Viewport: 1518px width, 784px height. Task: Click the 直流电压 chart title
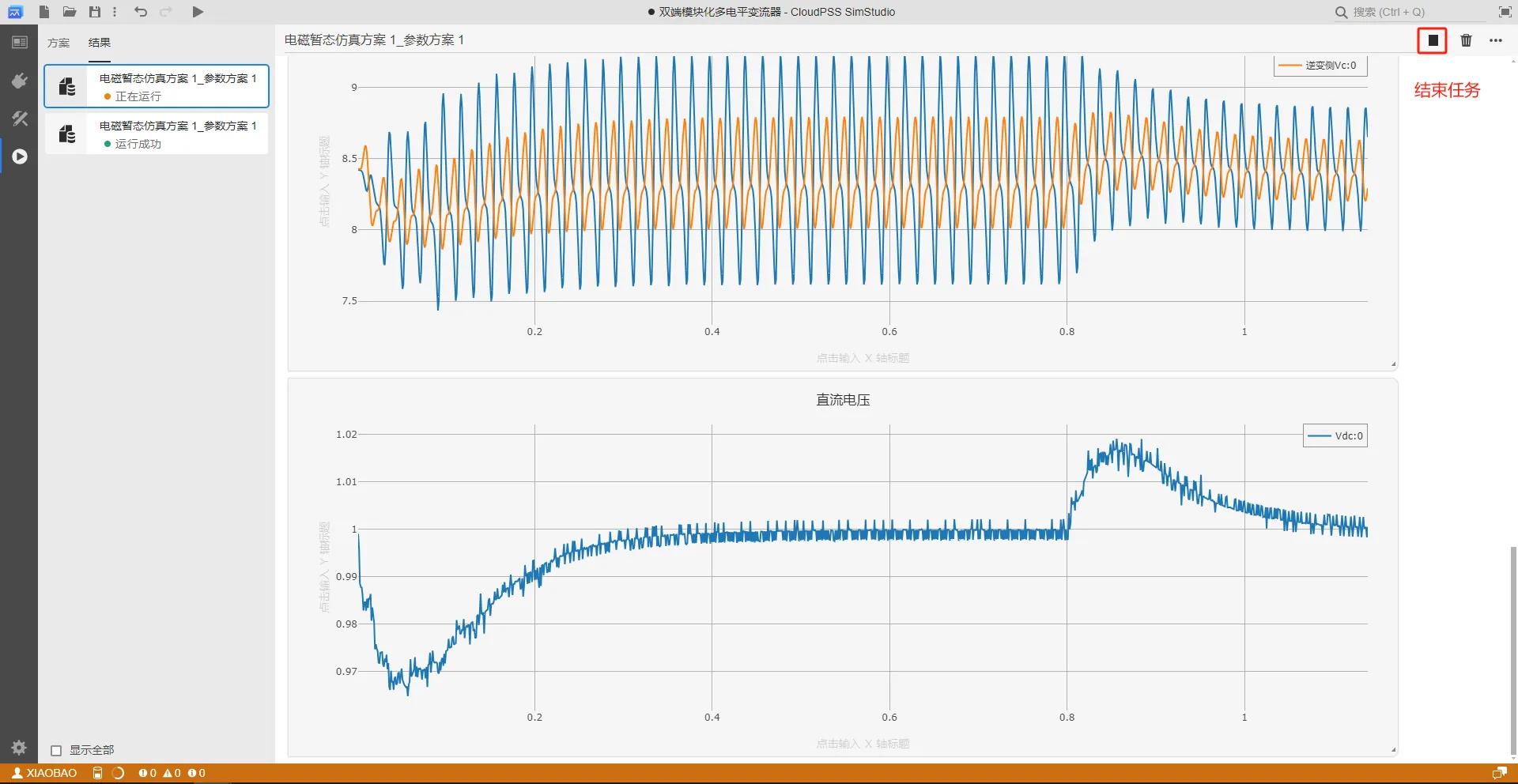[843, 400]
